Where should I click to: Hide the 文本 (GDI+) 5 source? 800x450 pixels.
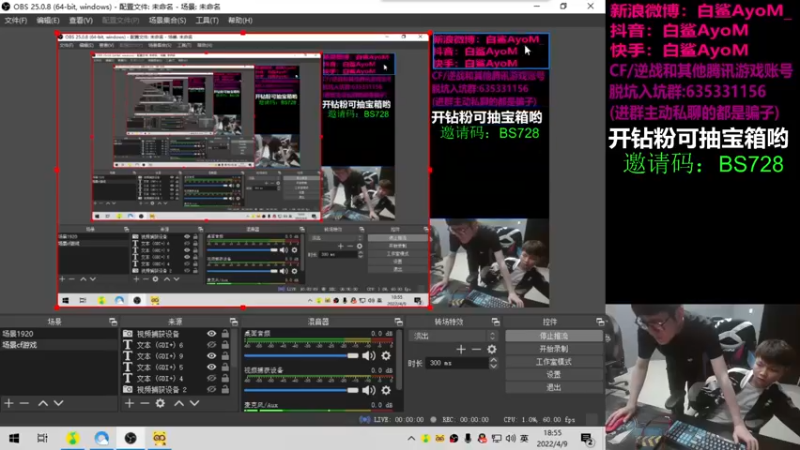tap(211, 367)
